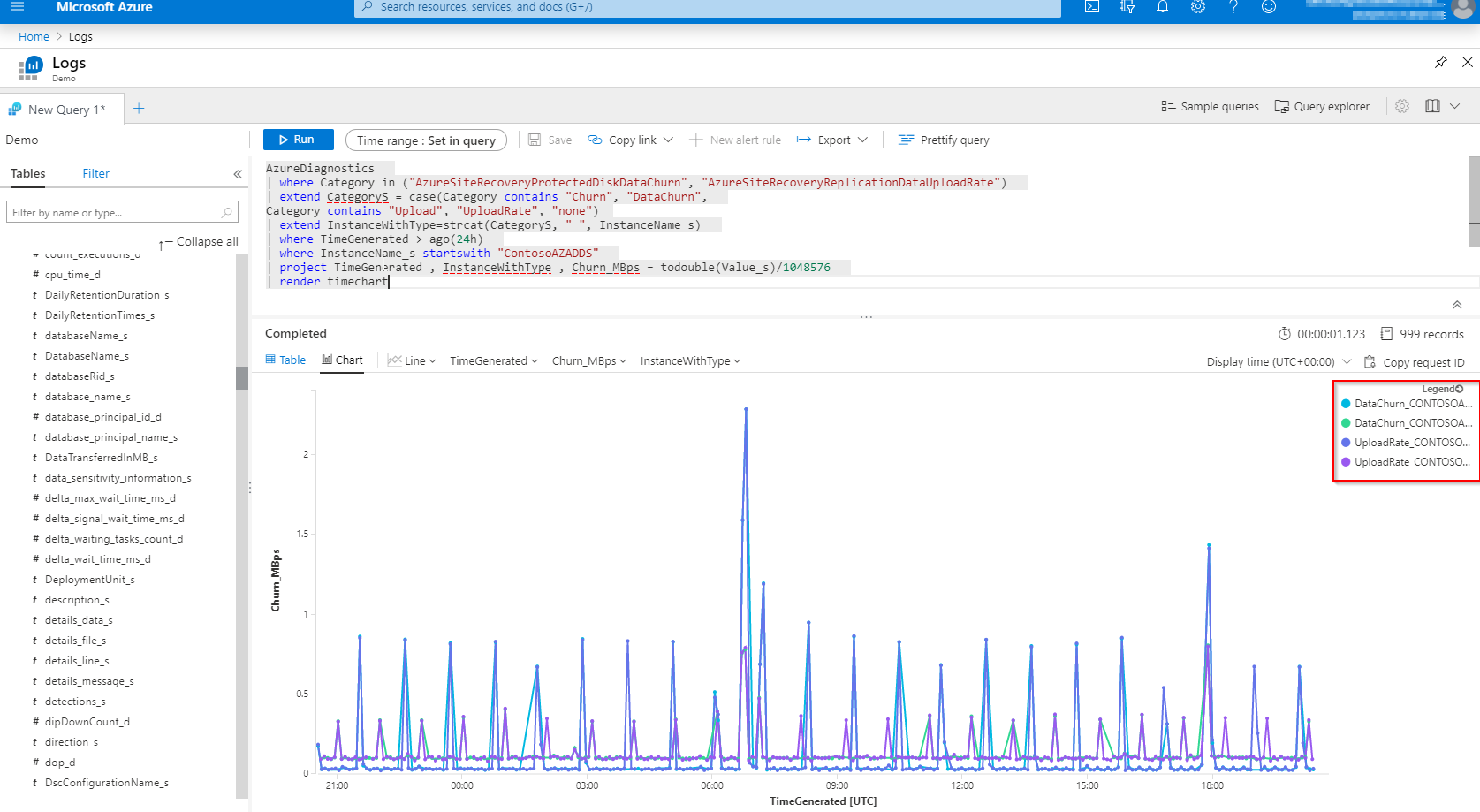Switch results to Table view
Viewport: 1480px width, 812px height.
(x=285, y=360)
